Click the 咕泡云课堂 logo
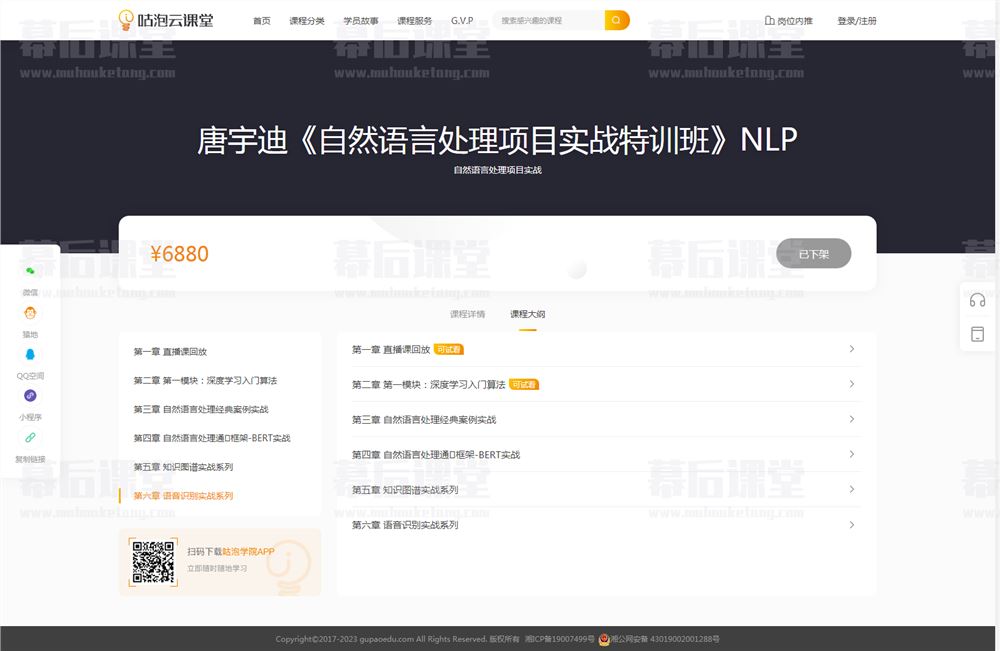This screenshot has width=1000, height=651. (x=166, y=20)
